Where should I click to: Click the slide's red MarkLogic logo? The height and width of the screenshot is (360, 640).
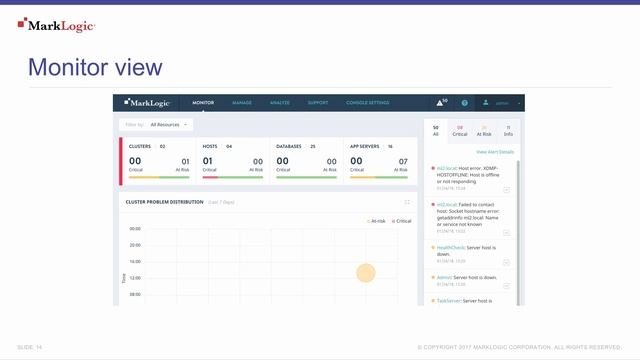point(56,25)
